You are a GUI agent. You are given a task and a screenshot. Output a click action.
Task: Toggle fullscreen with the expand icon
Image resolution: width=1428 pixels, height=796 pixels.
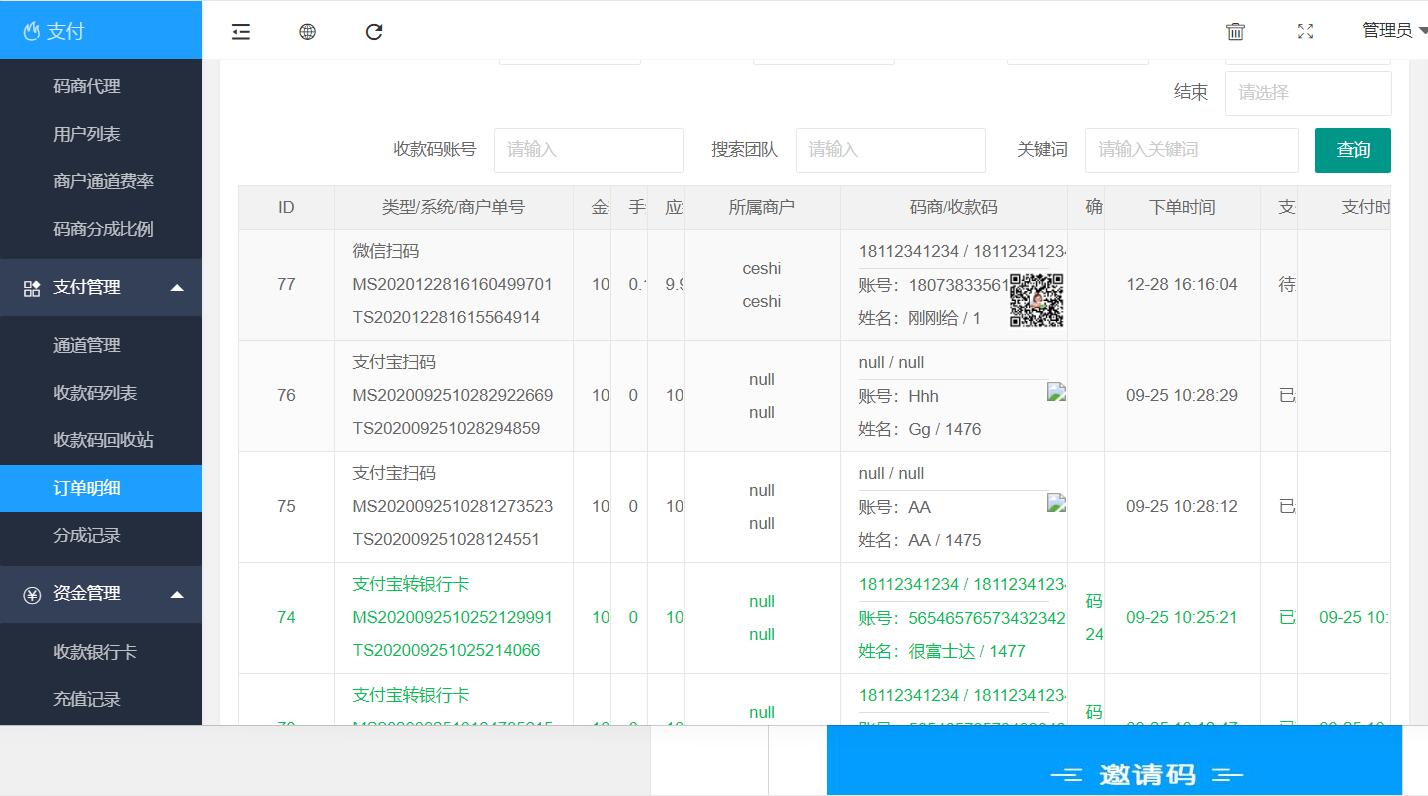click(1305, 32)
